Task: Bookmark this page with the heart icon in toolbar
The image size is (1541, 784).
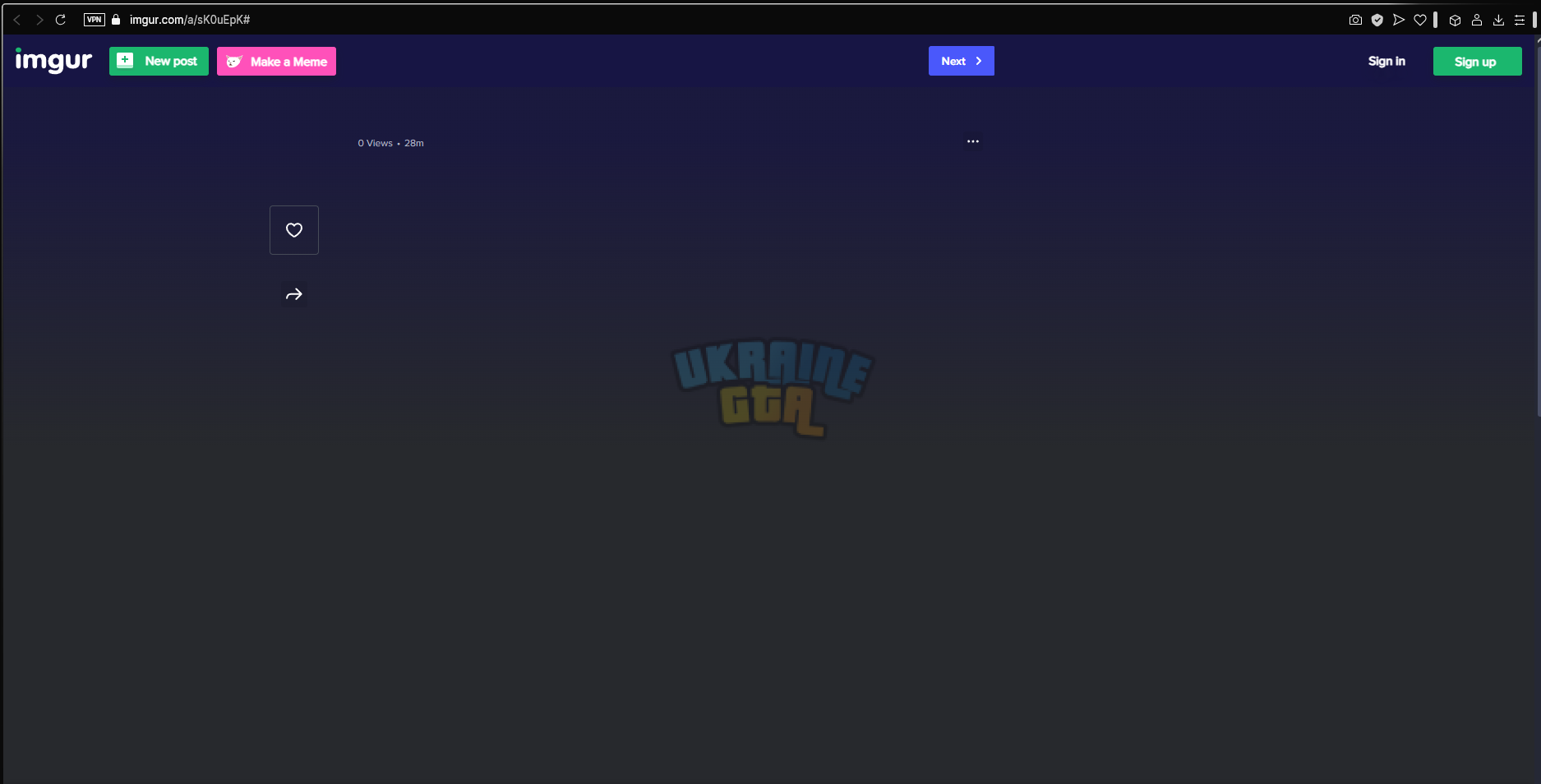Action: pyautogui.click(x=1420, y=20)
